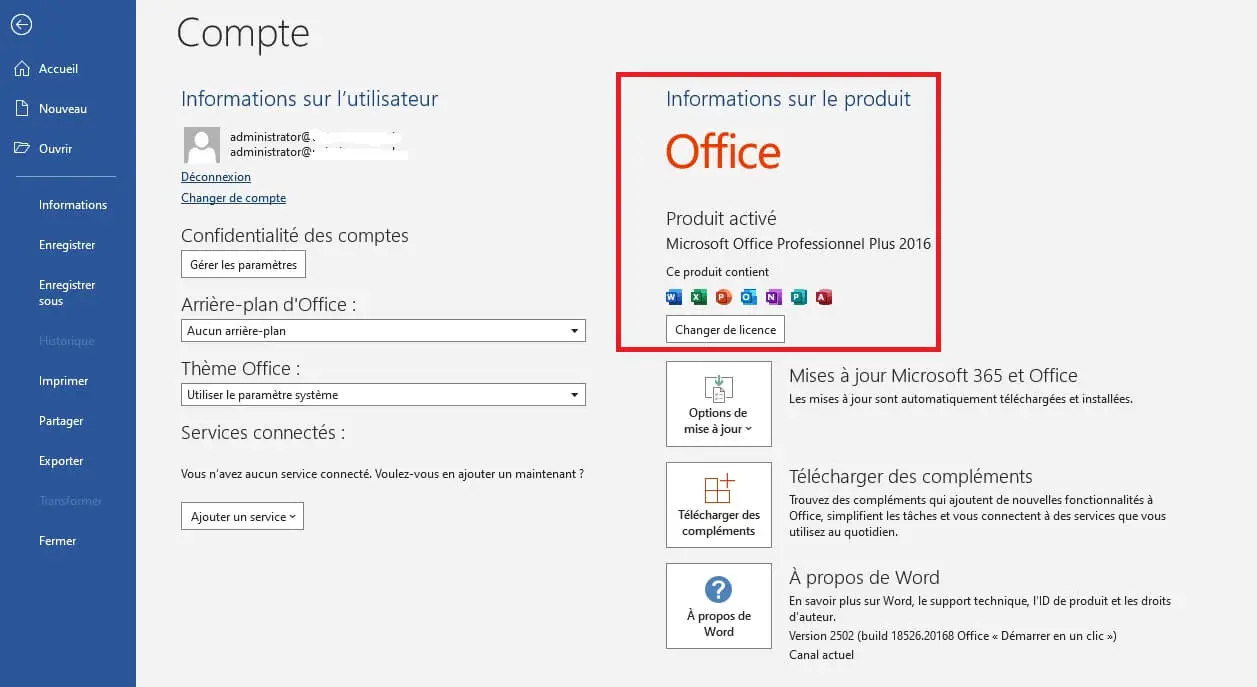Open the Exporter page
The image size is (1257, 687).
61,461
